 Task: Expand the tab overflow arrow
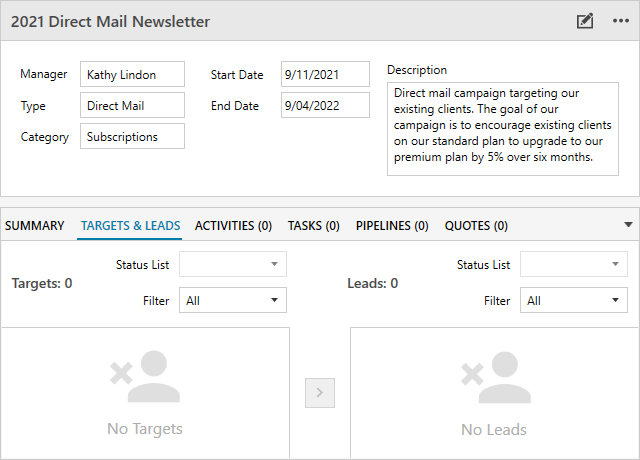click(628, 225)
